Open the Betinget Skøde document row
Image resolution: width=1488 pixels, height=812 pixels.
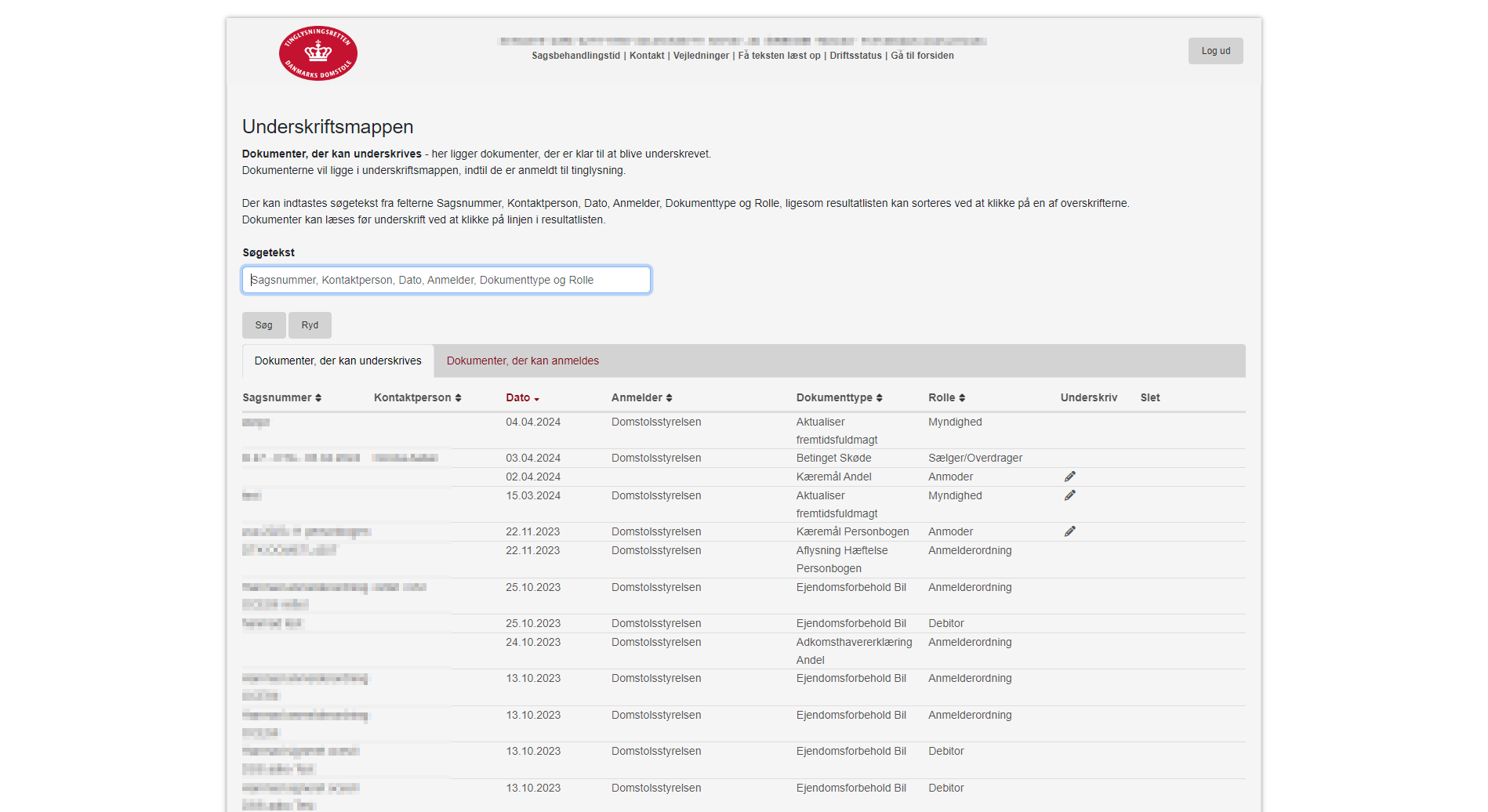pyautogui.click(x=833, y=458)
